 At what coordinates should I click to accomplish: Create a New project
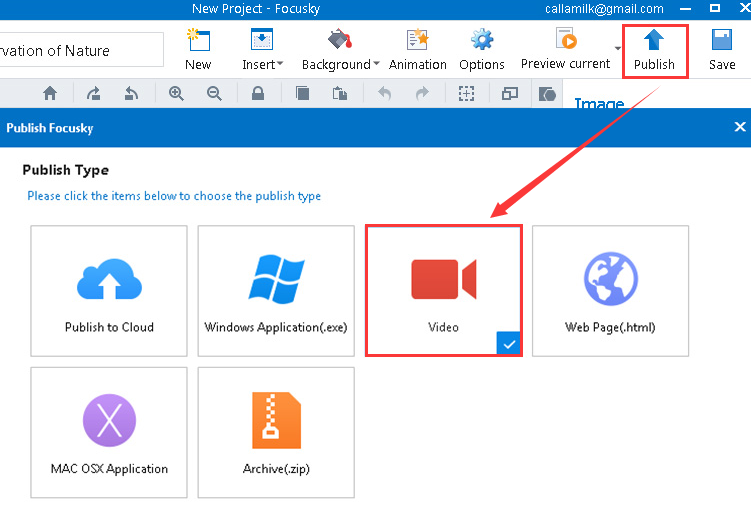click(x=198, y=50)
